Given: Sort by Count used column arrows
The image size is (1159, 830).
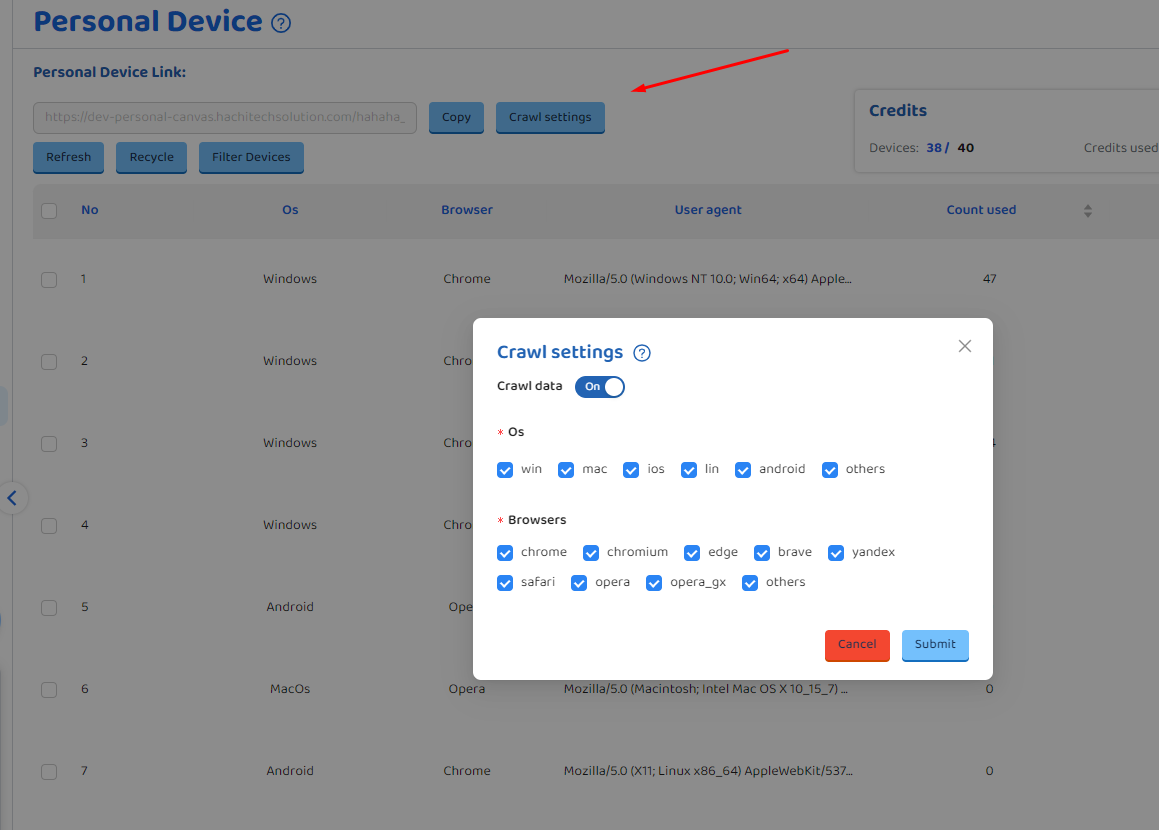Looking at the screenshot, I should 1088,211.
